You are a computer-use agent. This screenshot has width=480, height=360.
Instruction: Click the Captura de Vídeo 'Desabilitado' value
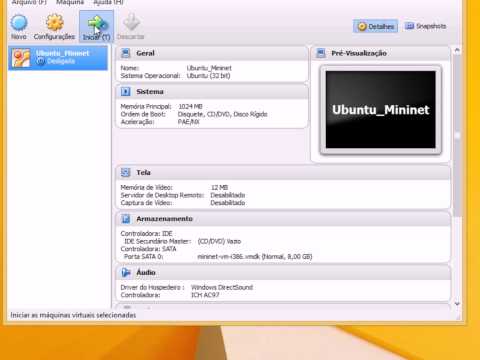pyautogui.click(x=228, y=203)
